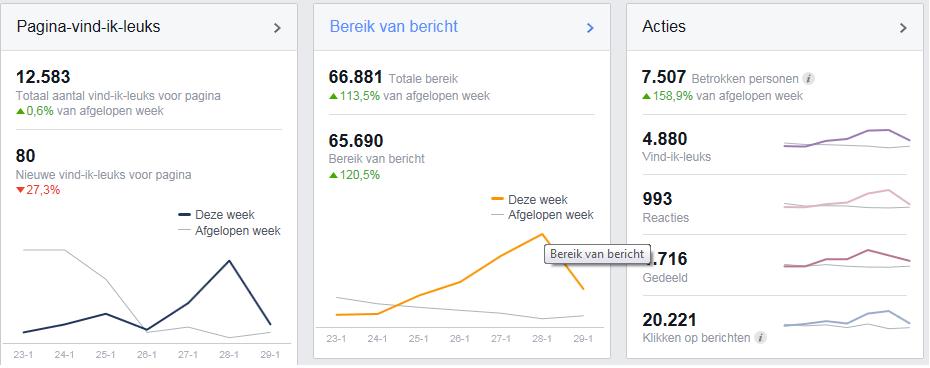Select the Gedeeld sparkline chart
The width and height of the screenshot is (930, 368).
(846, 259)
